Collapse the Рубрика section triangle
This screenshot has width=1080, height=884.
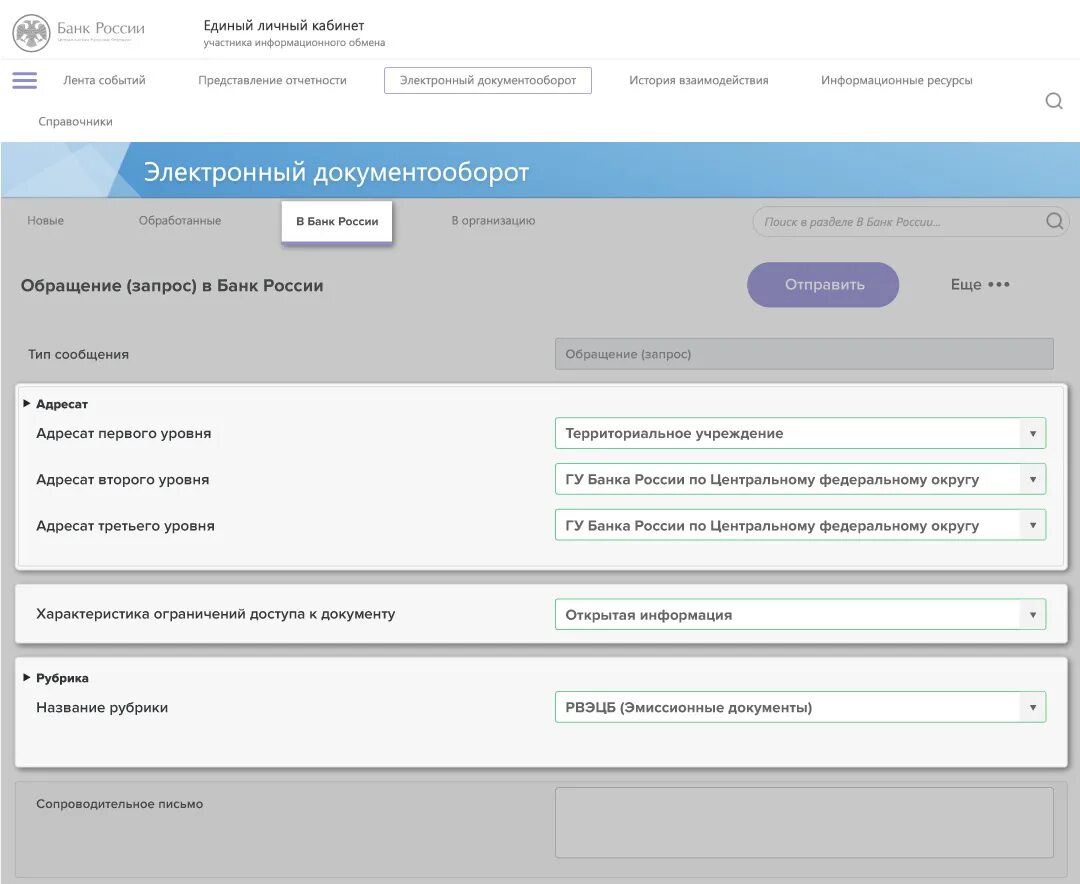pos(26,678)
